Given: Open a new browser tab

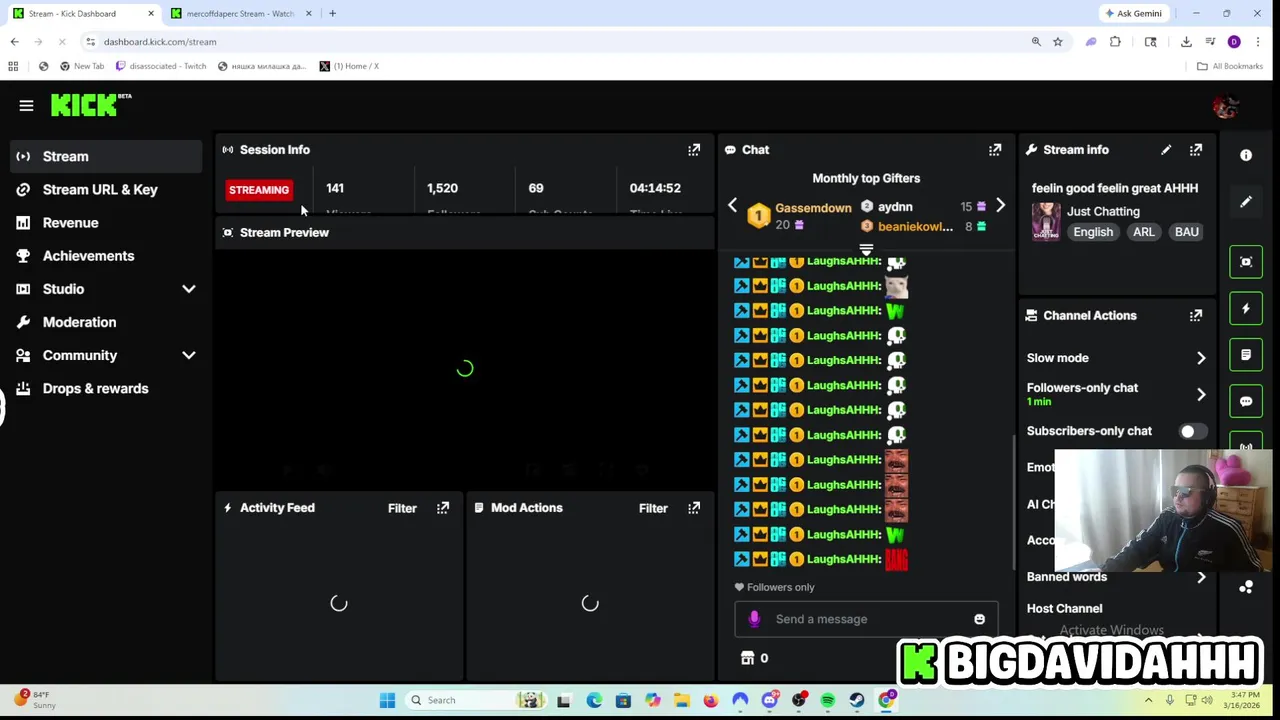Looking at the screenshot, I should 332,14.
